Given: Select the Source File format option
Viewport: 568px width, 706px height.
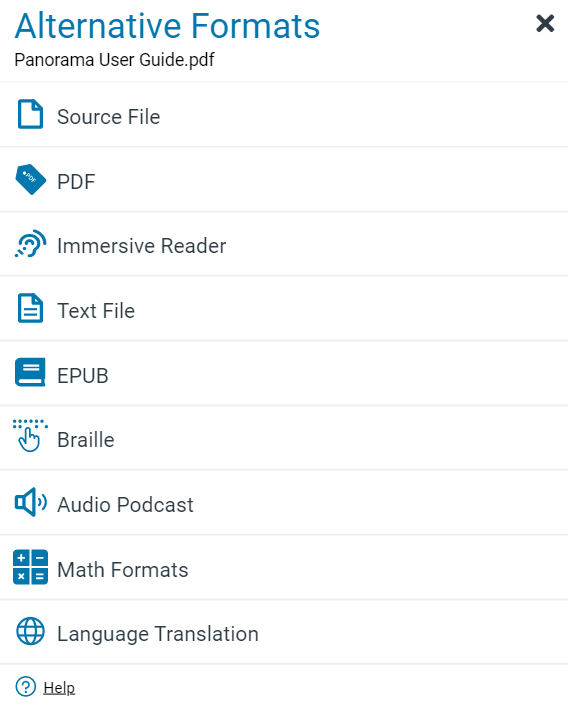Looking at the screenshot, I should tap(284, 115).
